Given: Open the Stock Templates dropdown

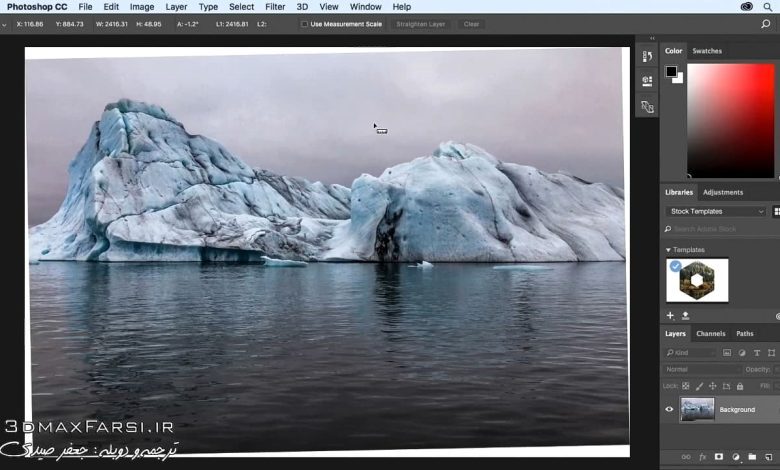Looking at the screenshot, I should [716, 212].
